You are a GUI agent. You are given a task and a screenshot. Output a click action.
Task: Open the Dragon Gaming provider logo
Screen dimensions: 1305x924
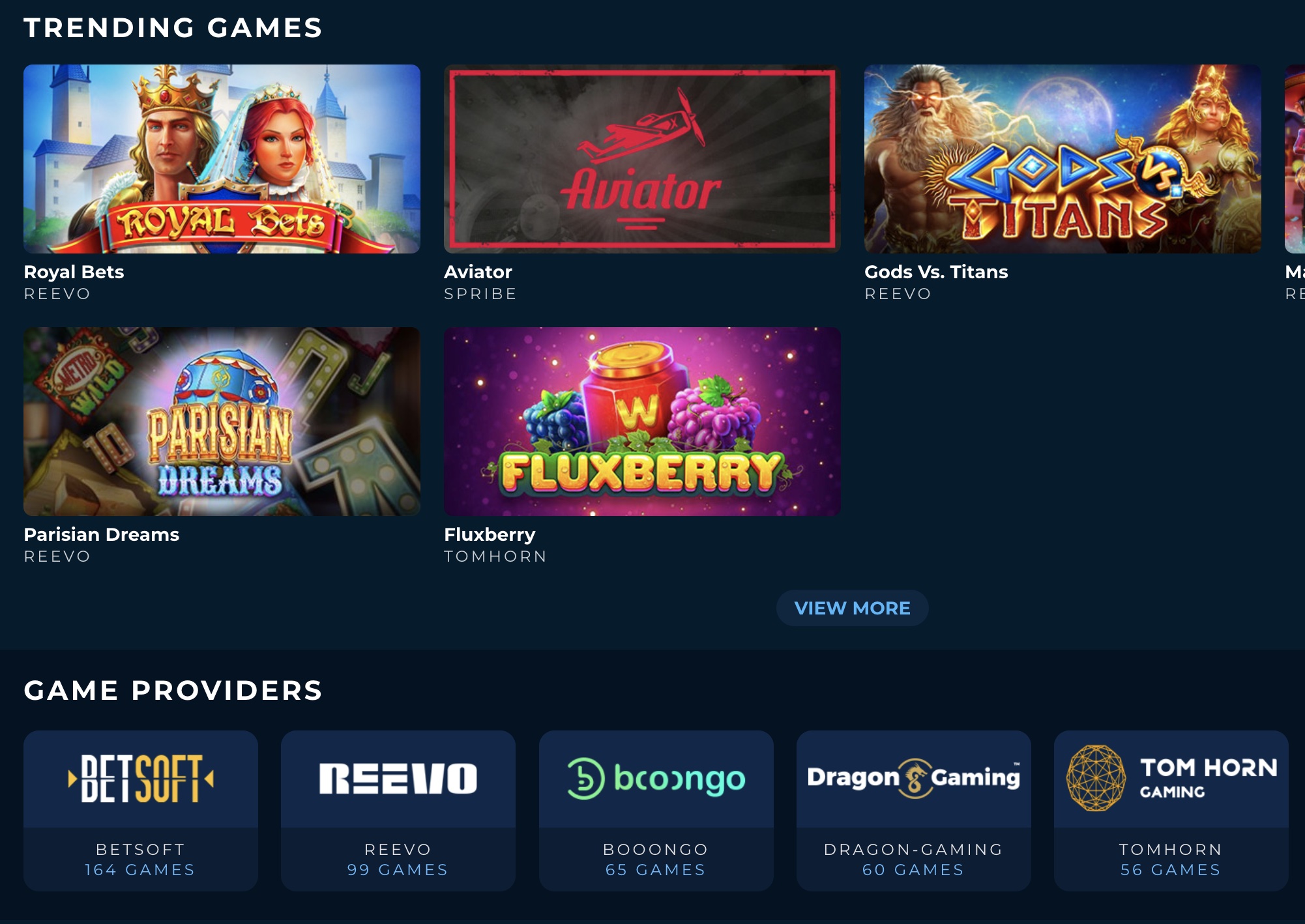point(913,779)
